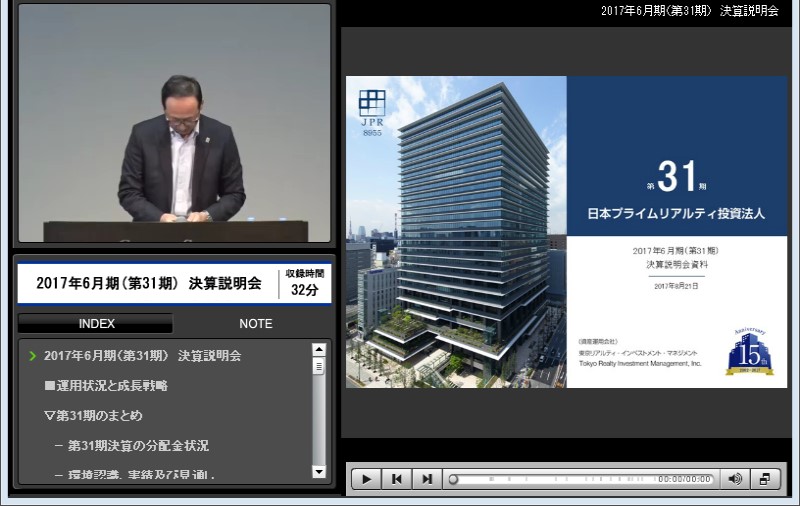Select index entry ■運用状況と成長戦略

click(106, 386)
